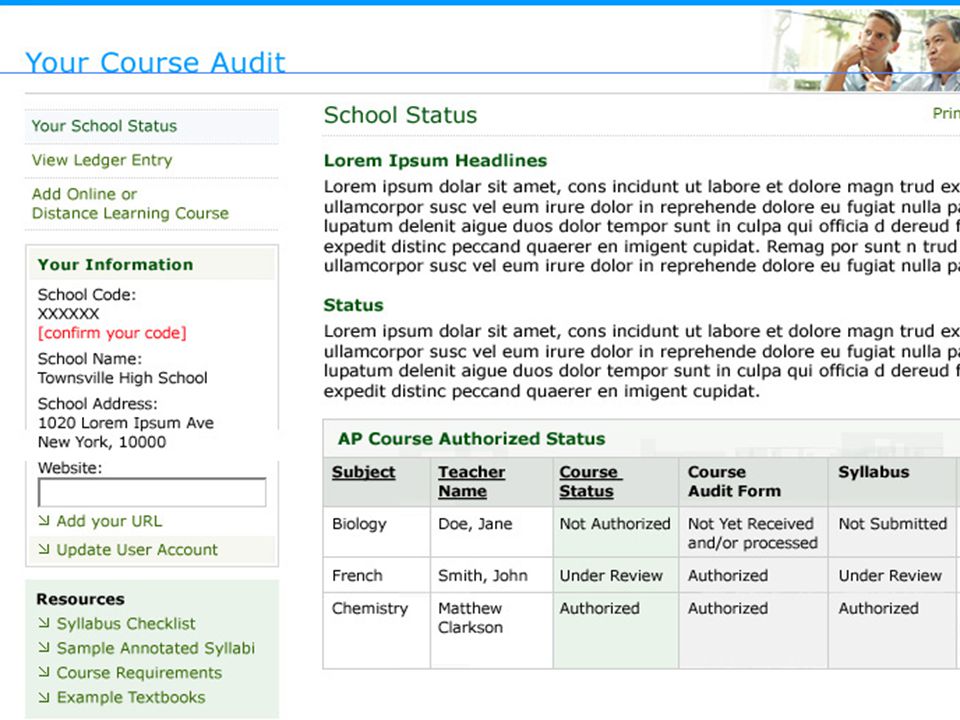Sort the table by Subject column

(364, 472)
